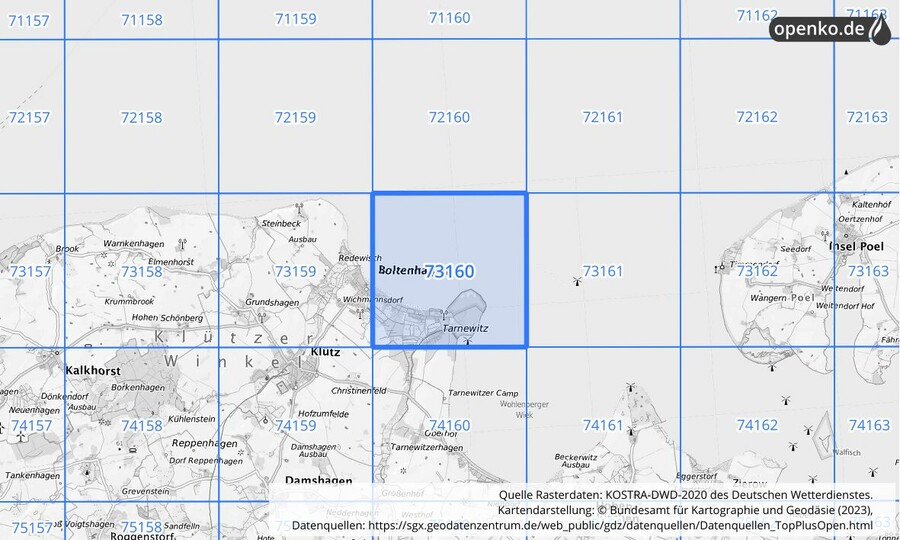Click grid cell label 72160
Image resolution: width=900 pixels, height=540 pixels.
tap(449, 117)
